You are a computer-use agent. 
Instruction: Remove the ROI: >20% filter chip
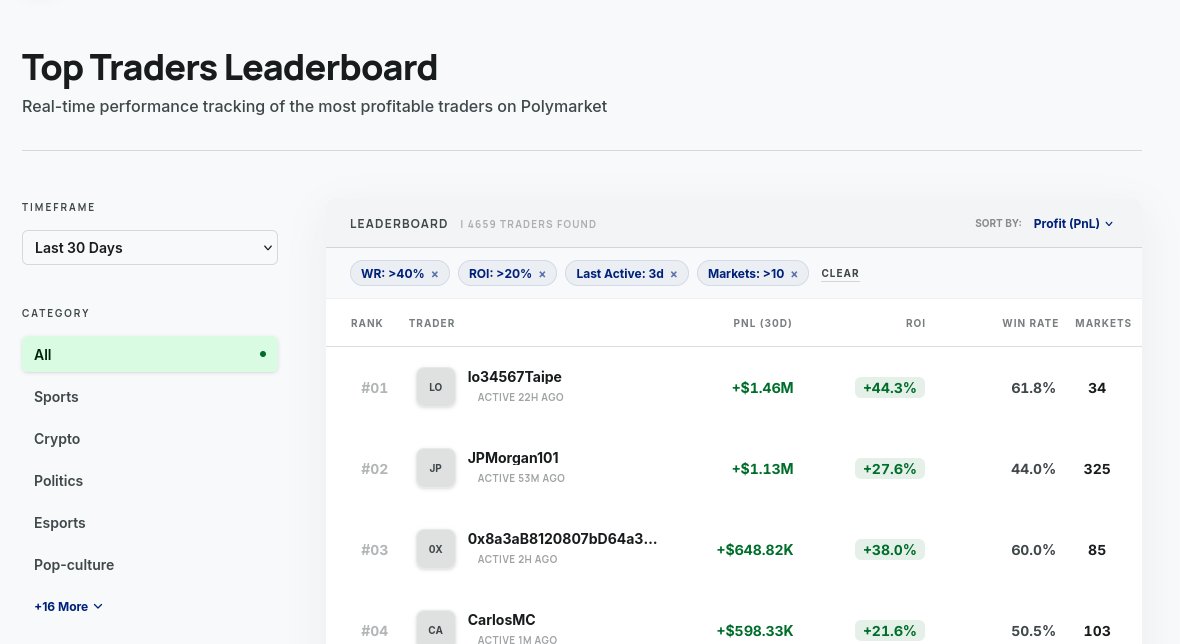pyautogui.click(x=542, y=274)
